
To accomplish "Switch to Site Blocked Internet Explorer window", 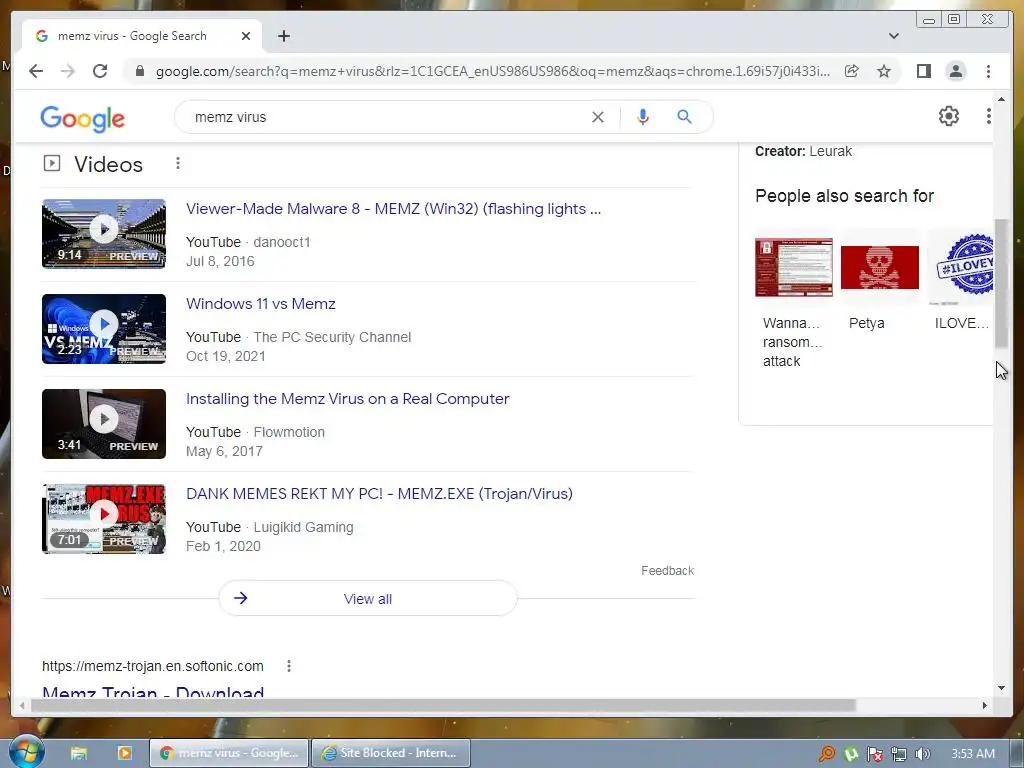I will pos(391,753).
